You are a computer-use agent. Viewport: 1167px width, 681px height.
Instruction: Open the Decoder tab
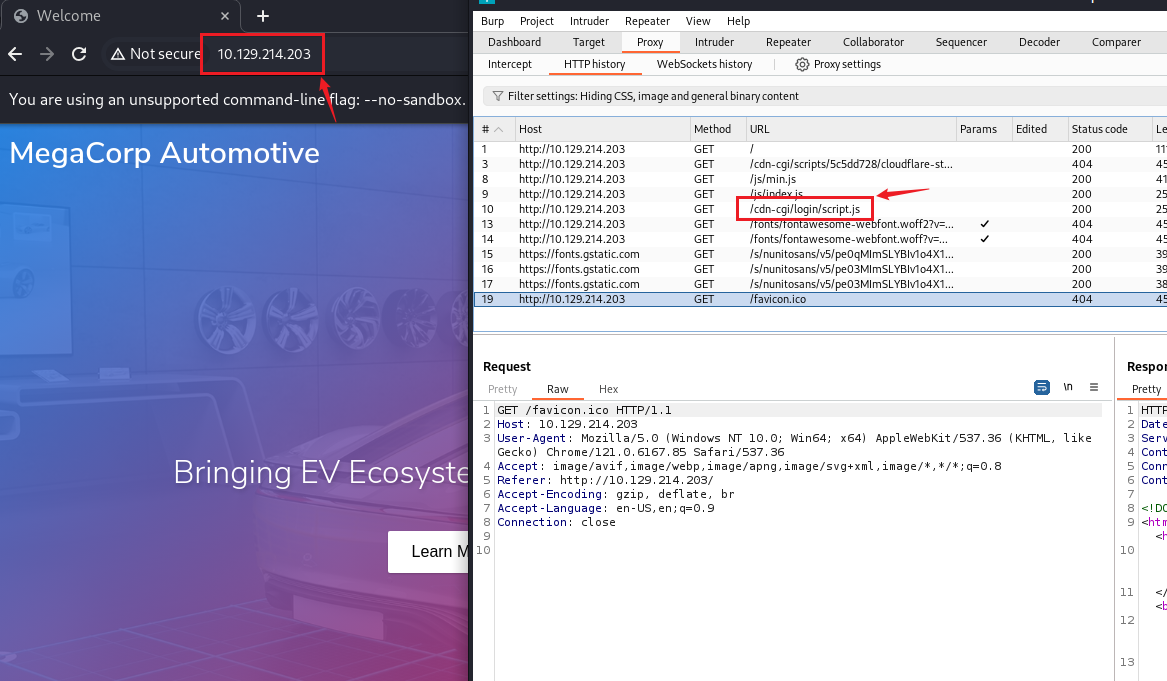click(x=1039, y=42)
